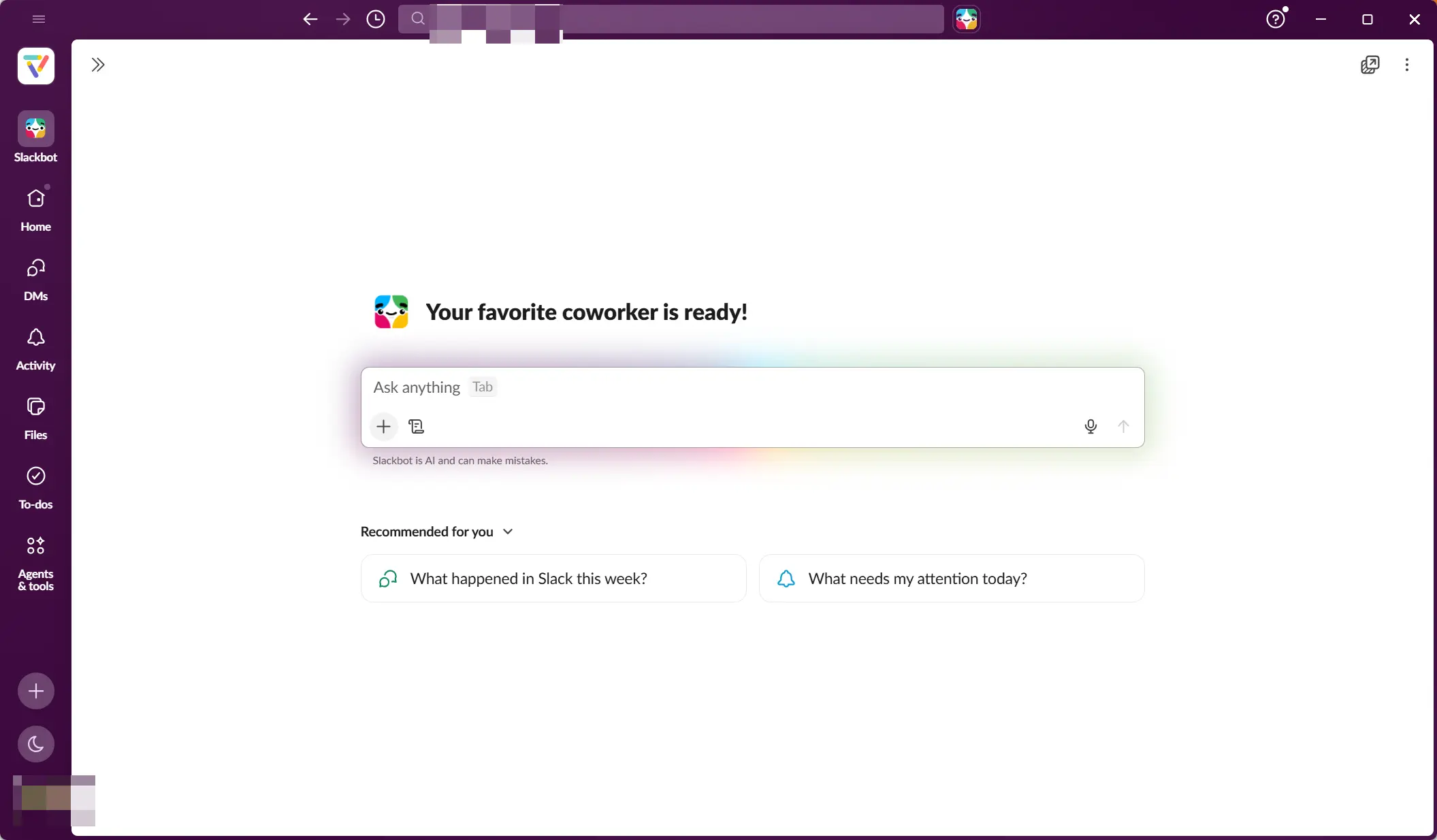Select 'What happened in Slack this week?'
1437x840 pixels.
tap(553, 579)
